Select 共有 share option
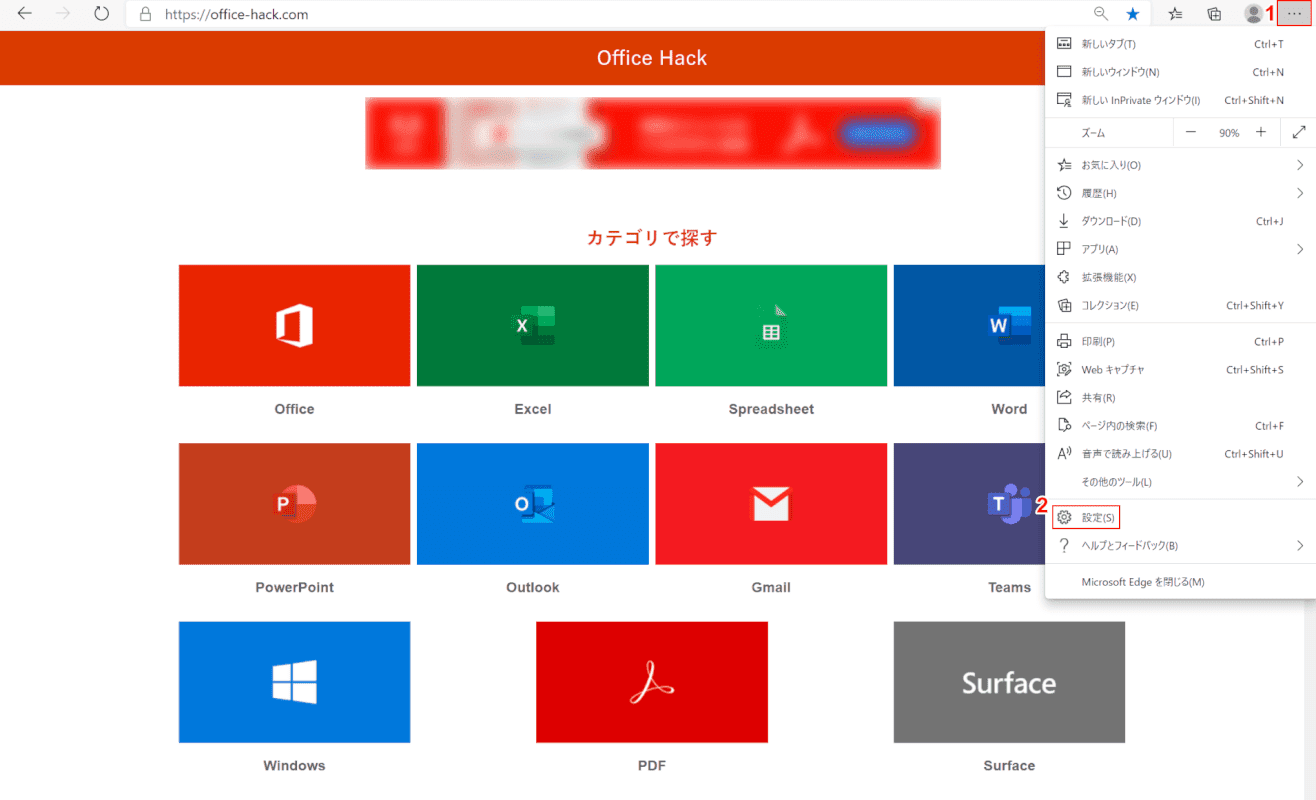The image size is (1316, 800). 1180,397
